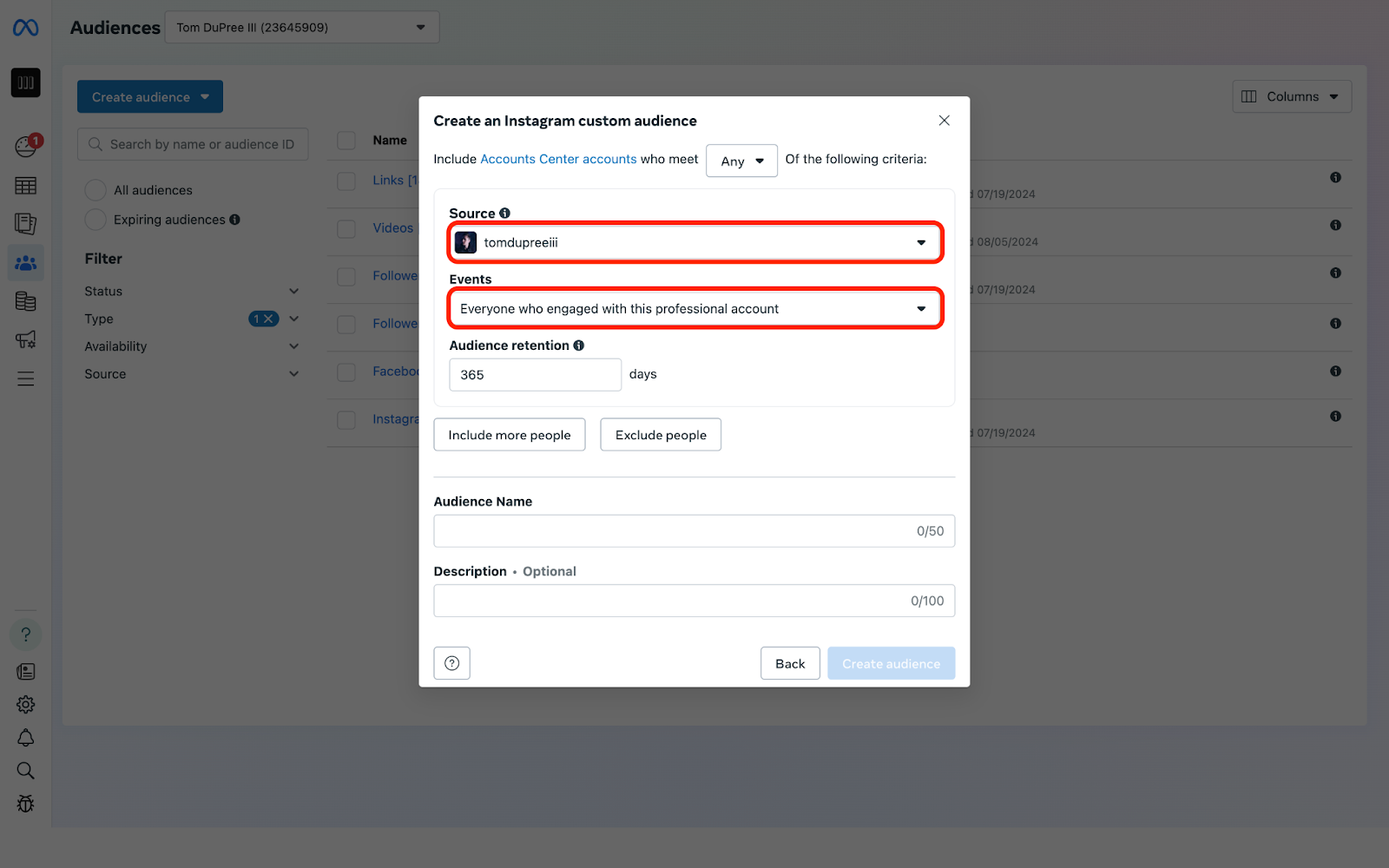
Task: Click Include more people button
Action: pos(510,435)
